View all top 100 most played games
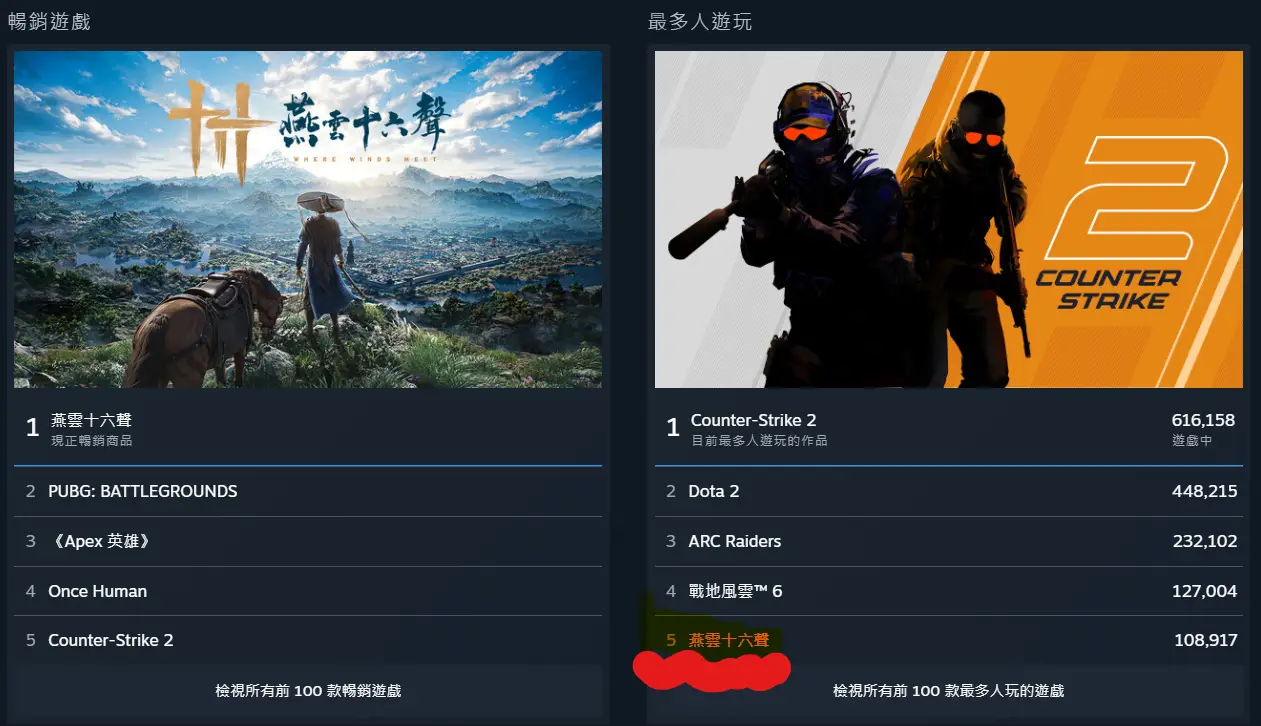Viewport: 1261px width, 726px height. click(x=949, y=691)
